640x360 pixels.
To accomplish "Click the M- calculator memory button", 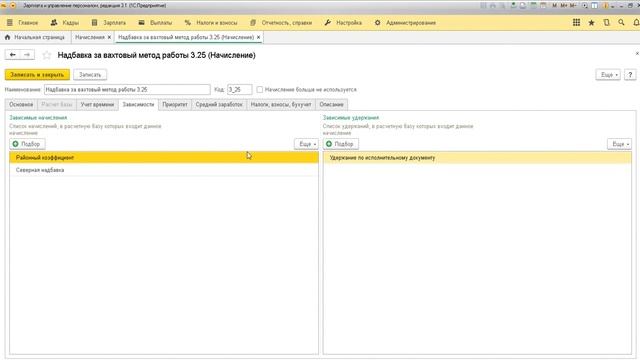I will (x=573, y=6).
